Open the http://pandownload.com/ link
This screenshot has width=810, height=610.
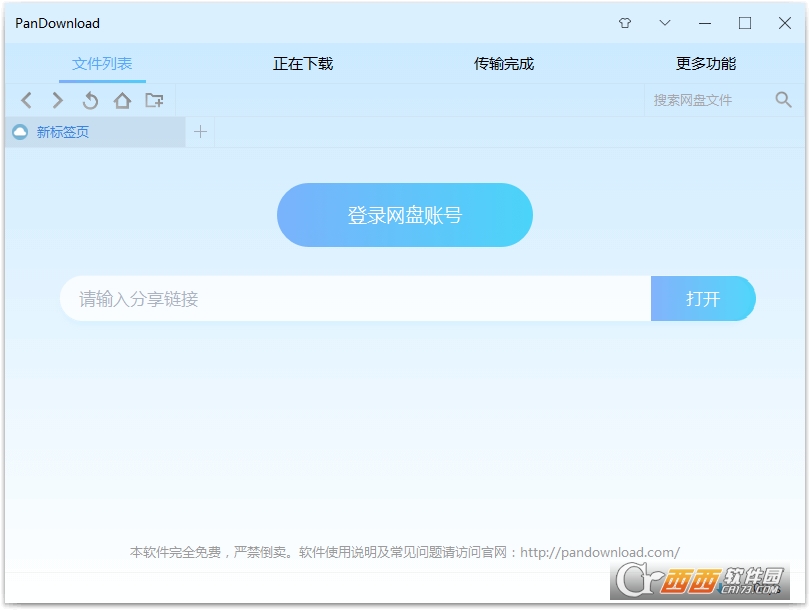(600, 552)
